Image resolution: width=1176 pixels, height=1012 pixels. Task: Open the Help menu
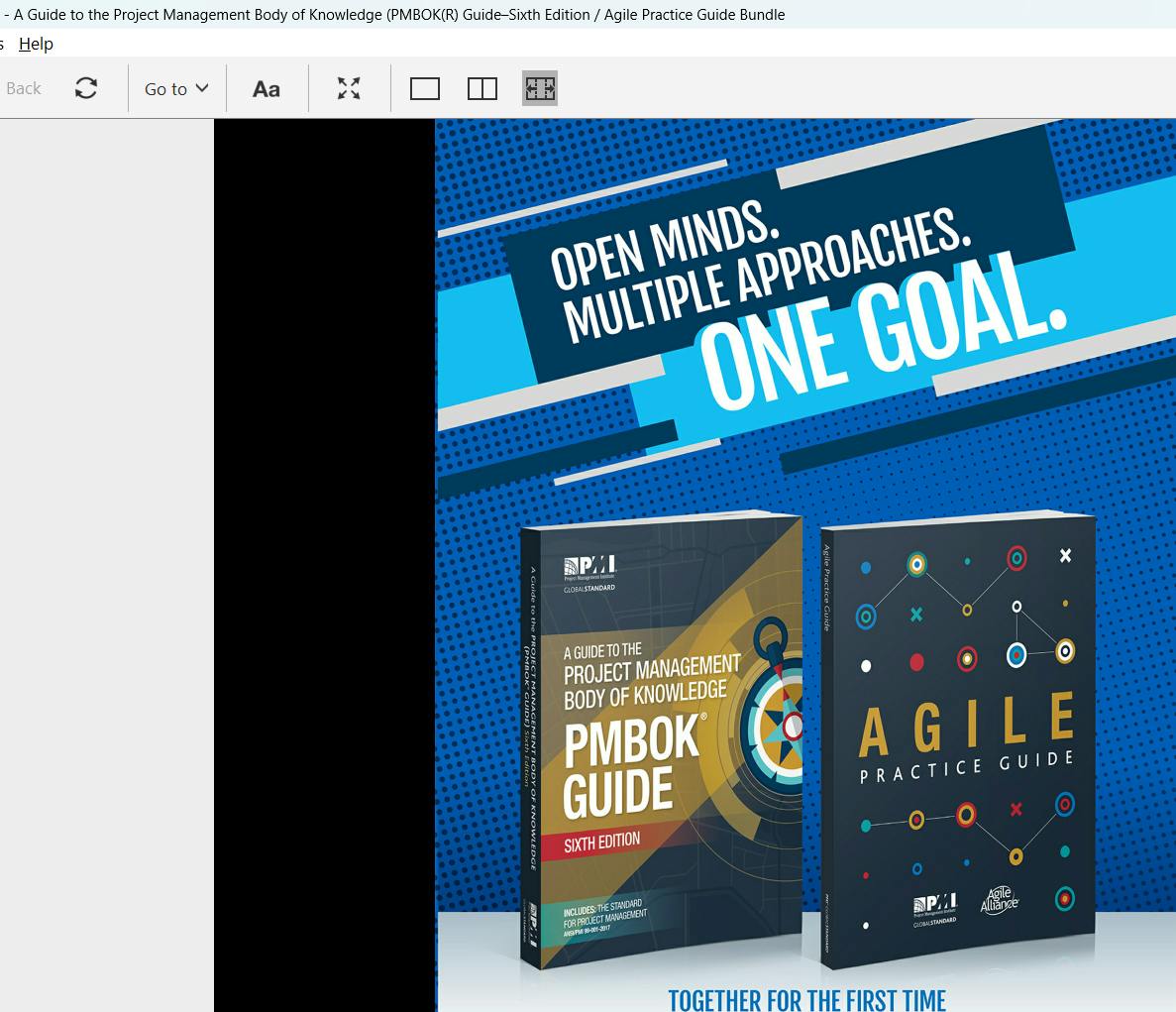(36, 44)
